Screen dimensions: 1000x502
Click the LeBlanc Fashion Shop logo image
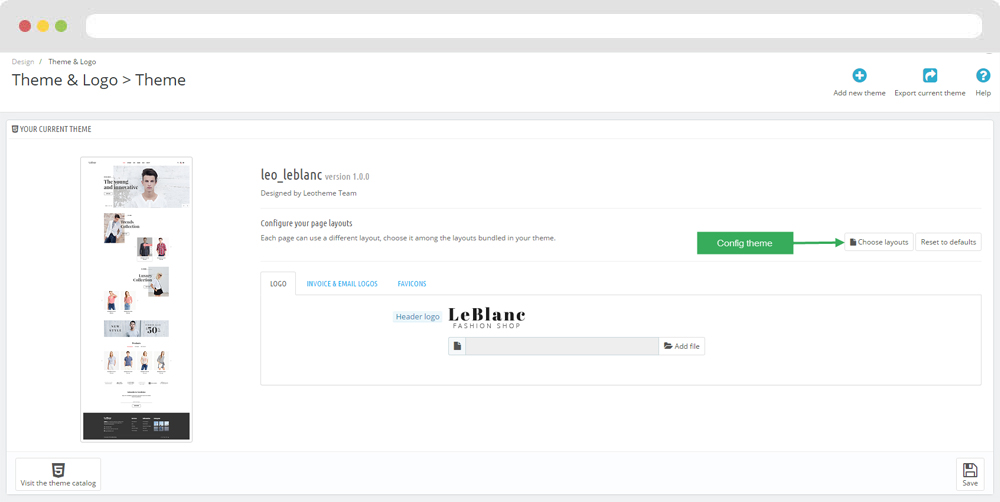pyautogui.click(x=487, y=317)
